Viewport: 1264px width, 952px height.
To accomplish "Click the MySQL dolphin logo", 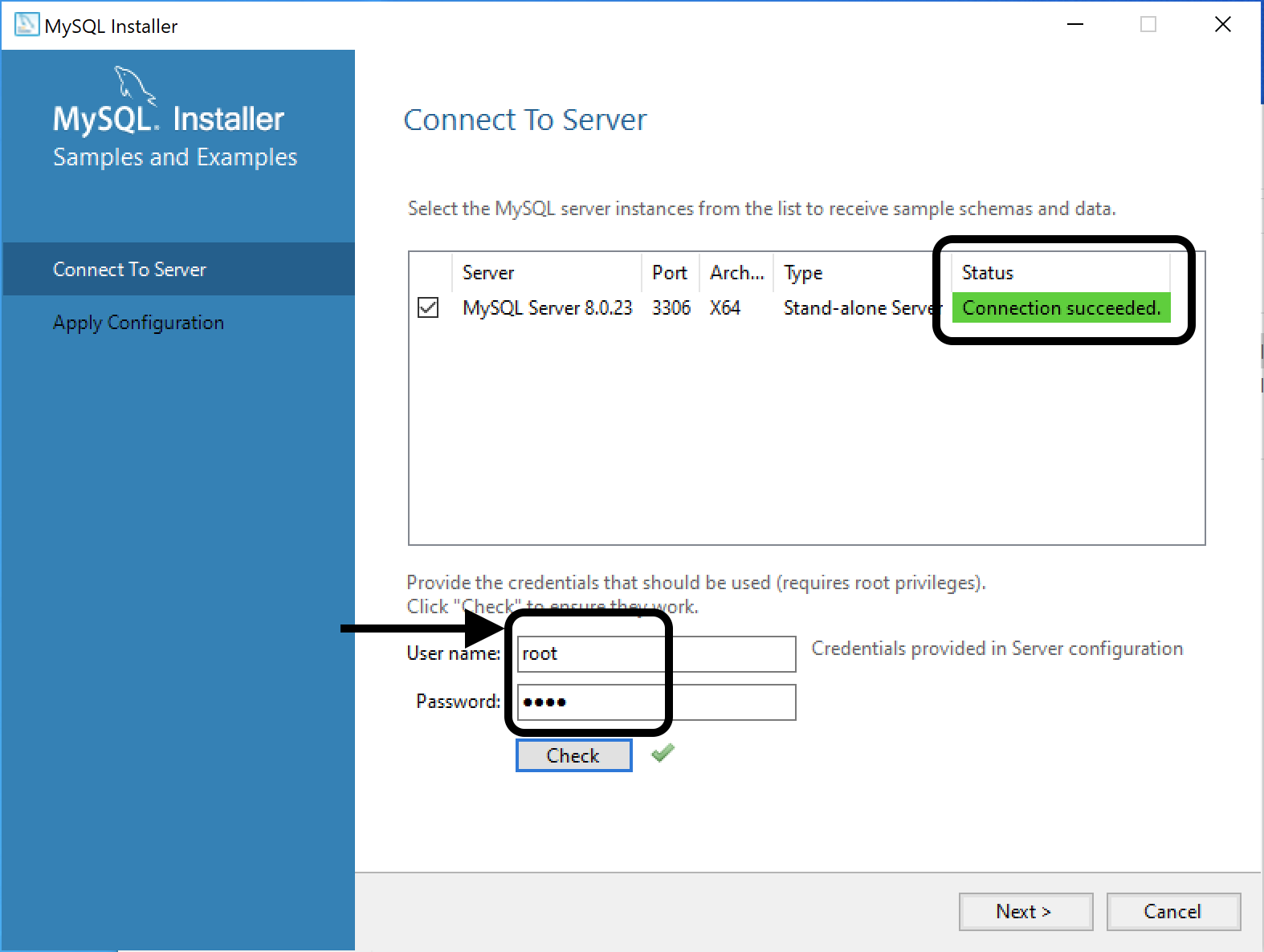I will [134, 84].
